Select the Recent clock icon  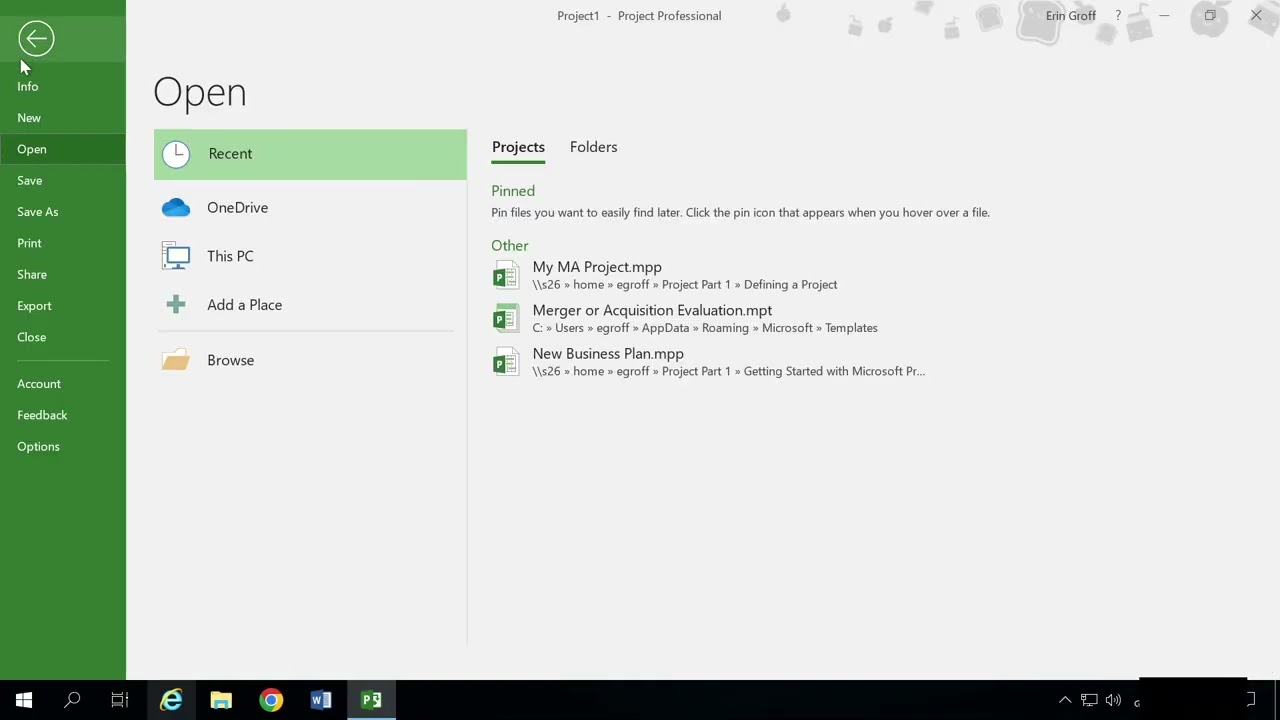click(176, 154)
